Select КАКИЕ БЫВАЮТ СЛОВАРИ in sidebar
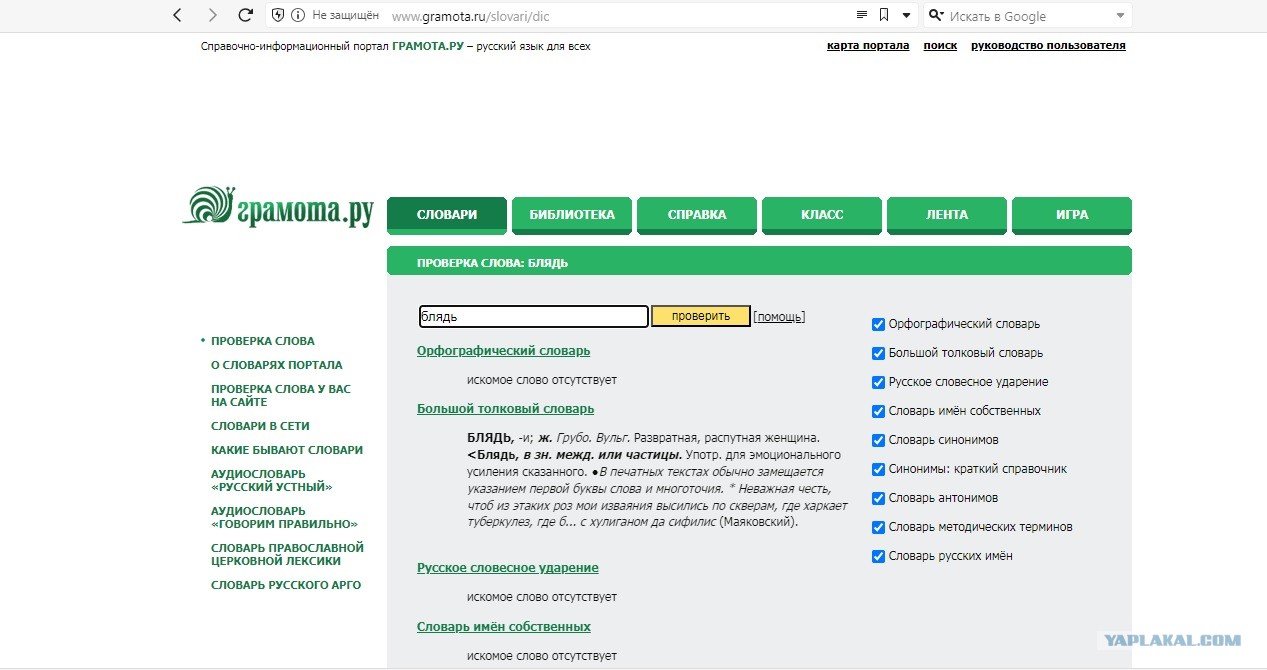1267x670 pixels. pos(287,450)
